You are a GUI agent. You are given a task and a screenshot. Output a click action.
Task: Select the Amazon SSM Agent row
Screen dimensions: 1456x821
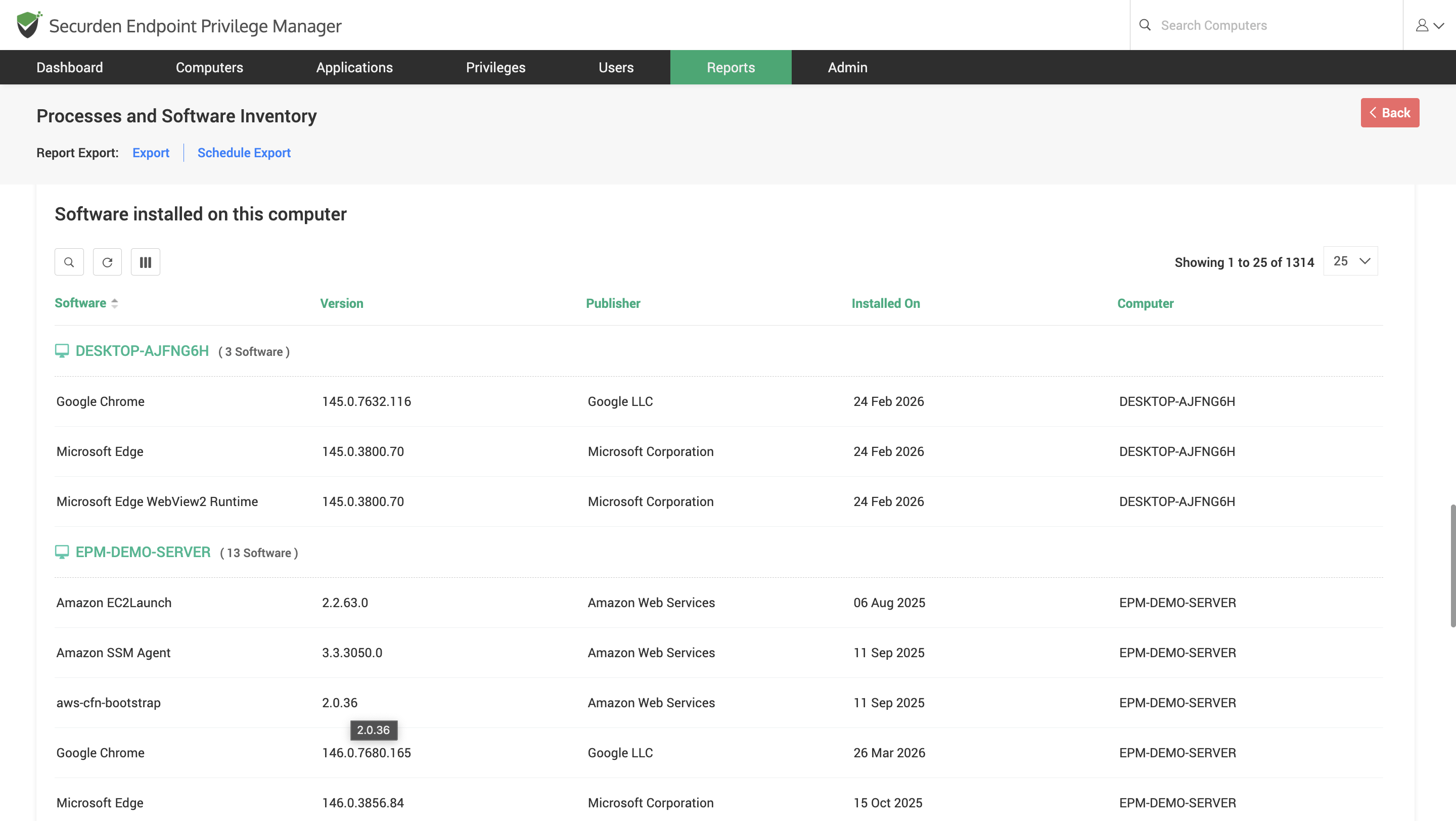point(719,653)
